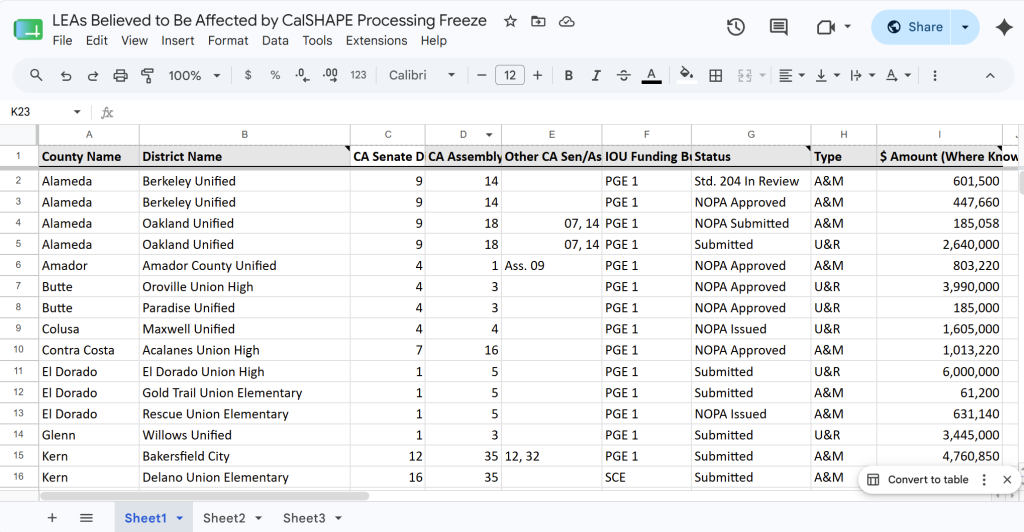The height and width of the screenshot is (532, 1024).
Task: Increase font size with plus
Action: (x=537, y=76)
